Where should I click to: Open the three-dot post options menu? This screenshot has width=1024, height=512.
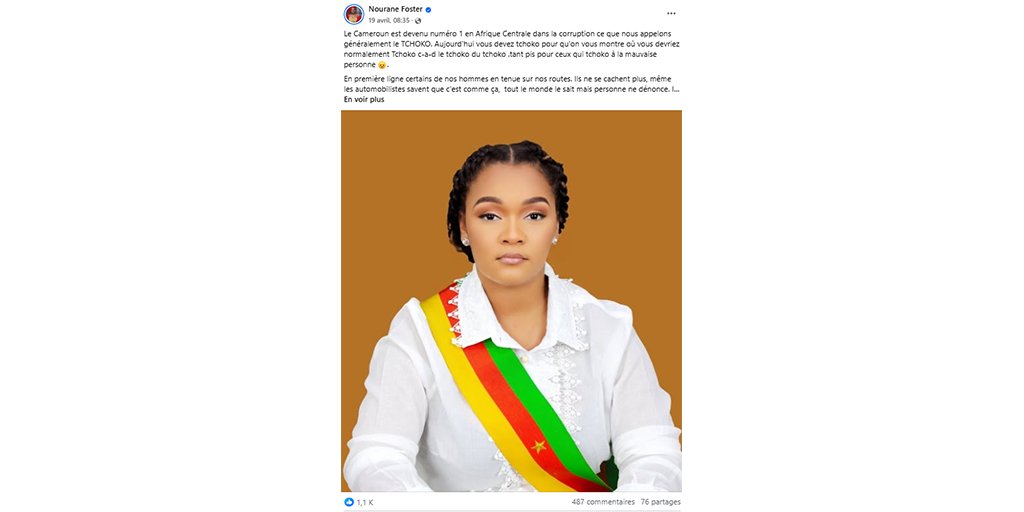coord(671,14)
